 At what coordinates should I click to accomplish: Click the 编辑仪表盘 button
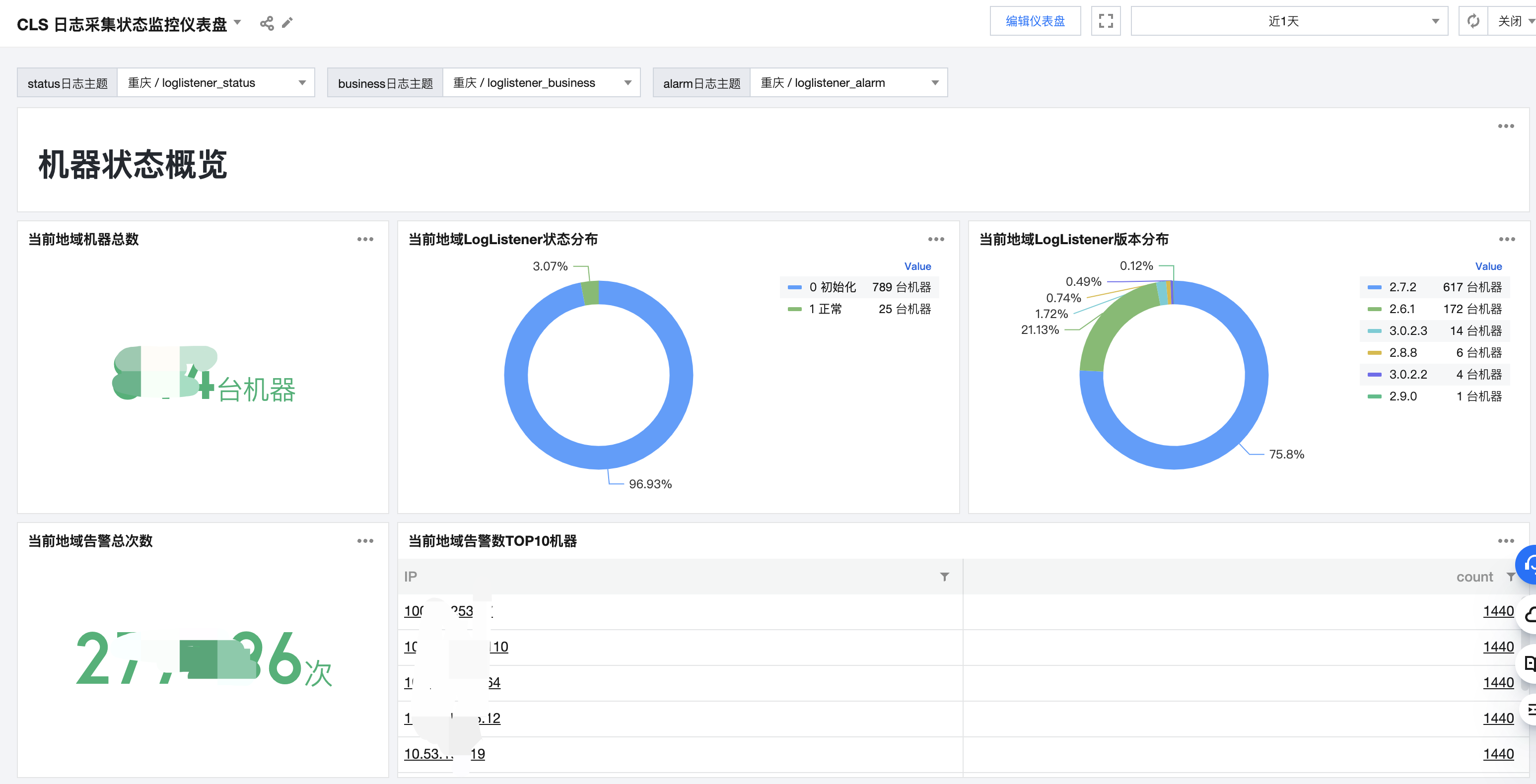coord(1035,21)
